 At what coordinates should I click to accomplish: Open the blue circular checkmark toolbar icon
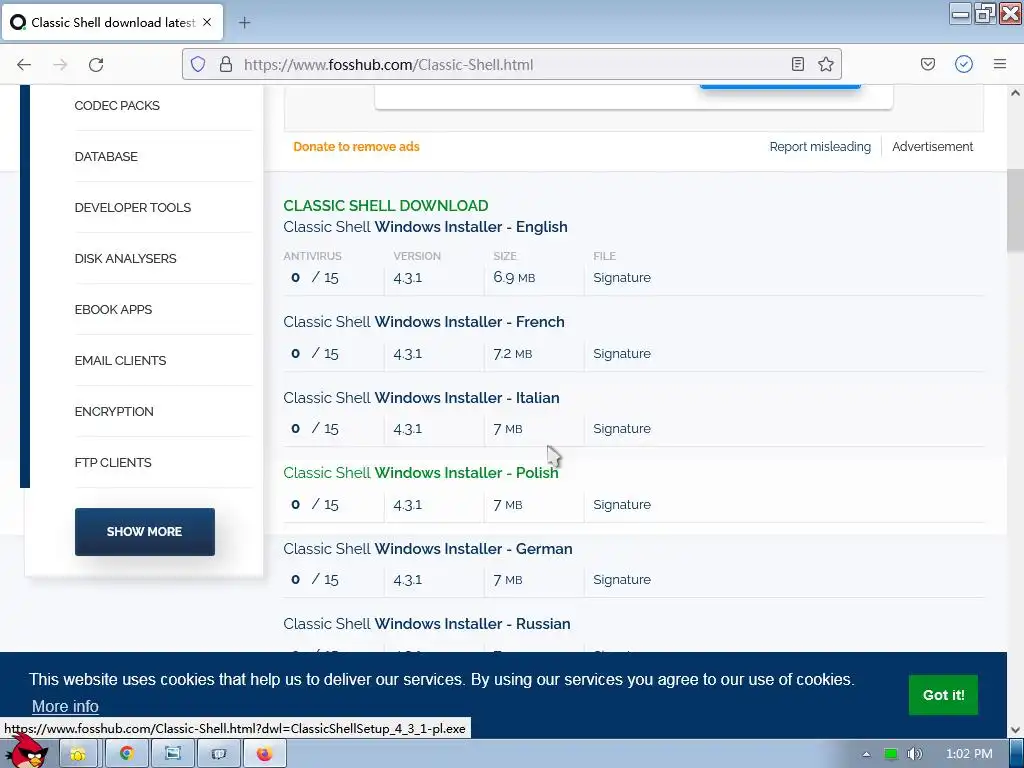[x=964, y=64]
